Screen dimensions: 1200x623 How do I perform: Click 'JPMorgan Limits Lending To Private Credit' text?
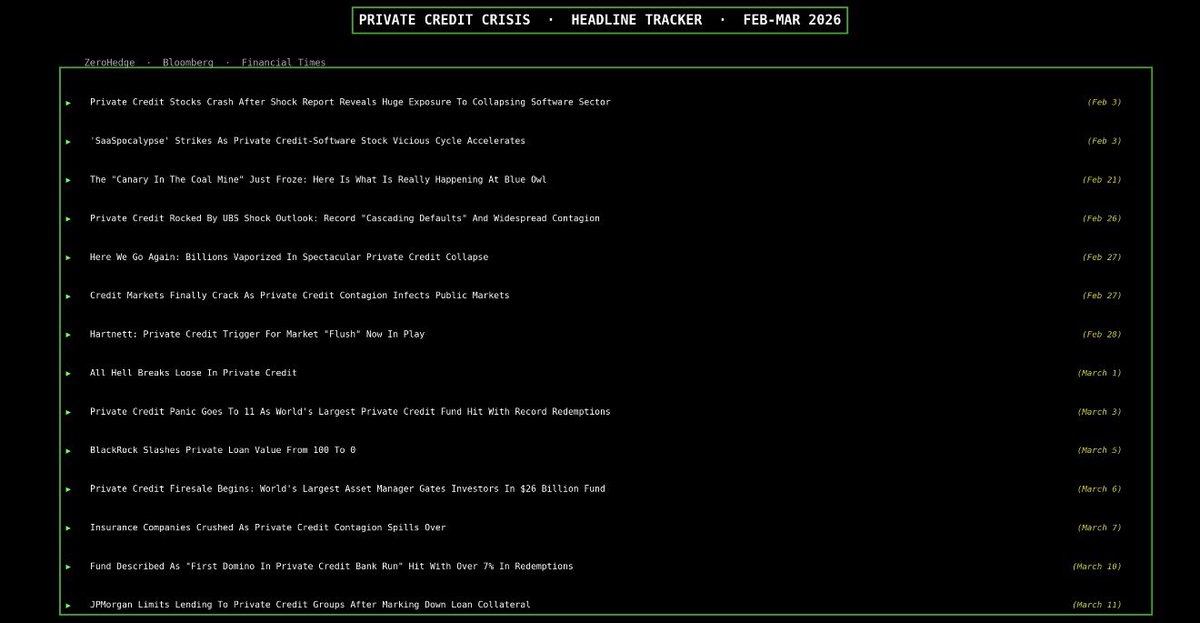(310, 605)
